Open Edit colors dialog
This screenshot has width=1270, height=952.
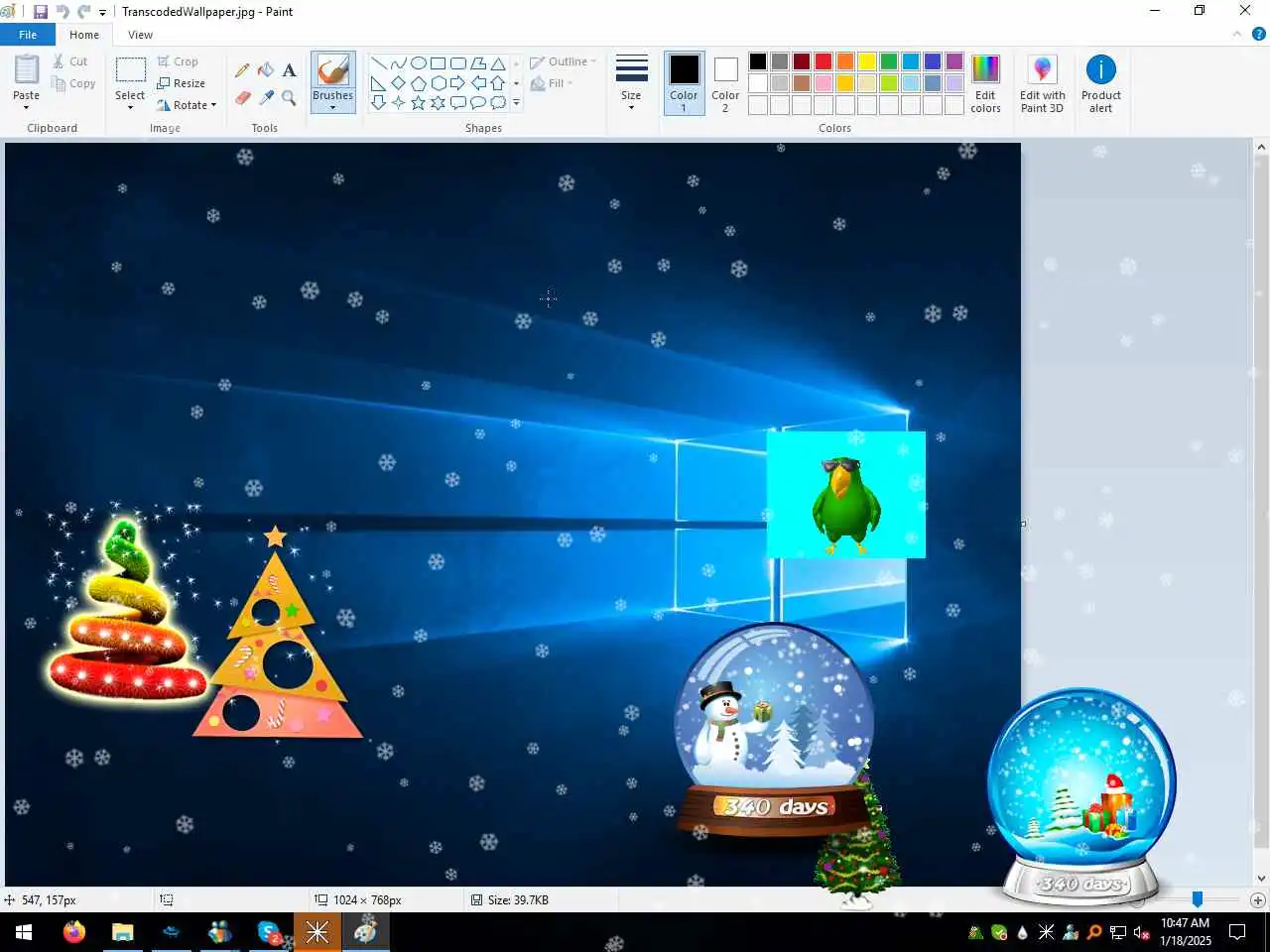pos(985,83)
